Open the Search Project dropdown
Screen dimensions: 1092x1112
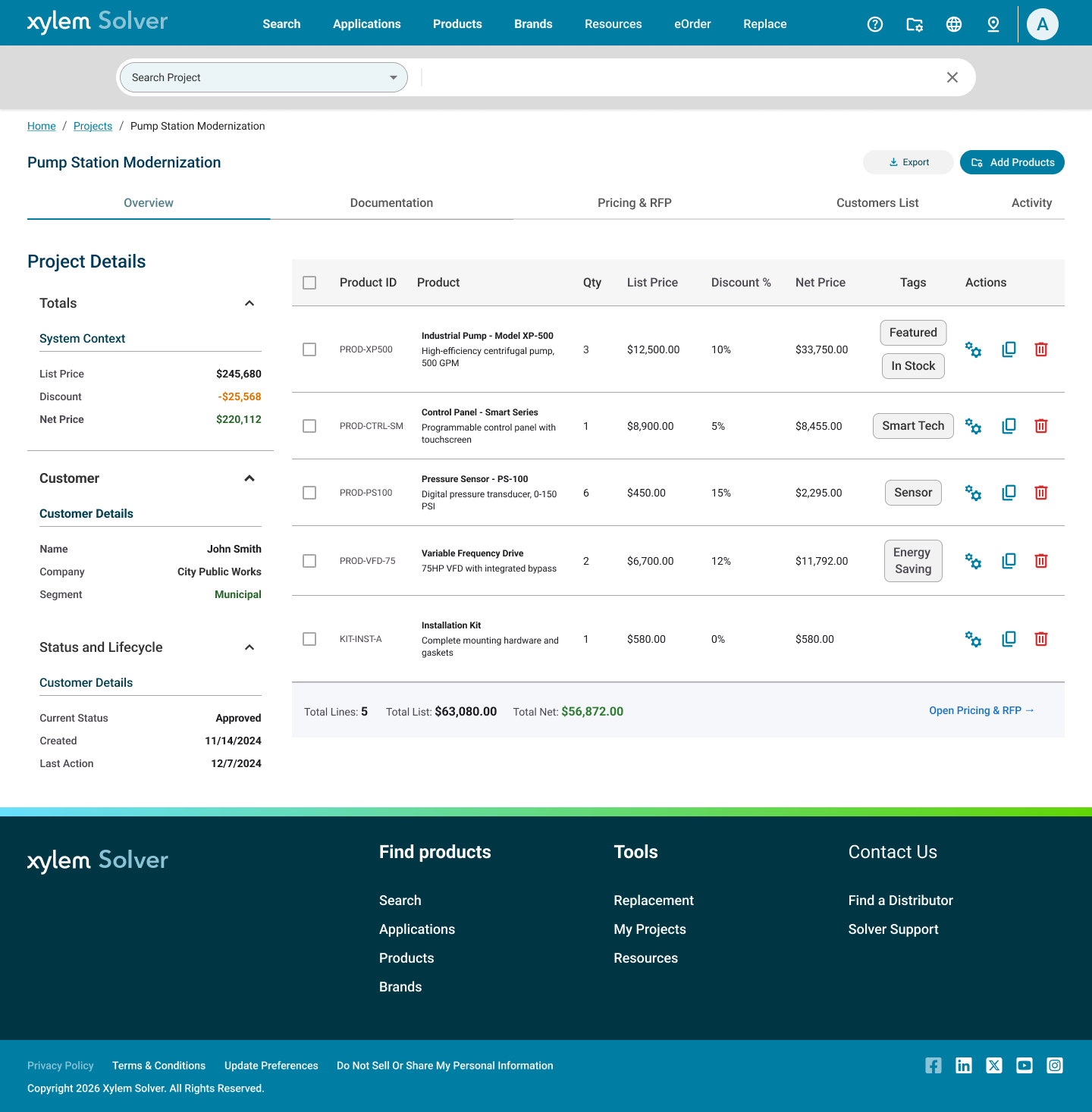click(394, 77)
